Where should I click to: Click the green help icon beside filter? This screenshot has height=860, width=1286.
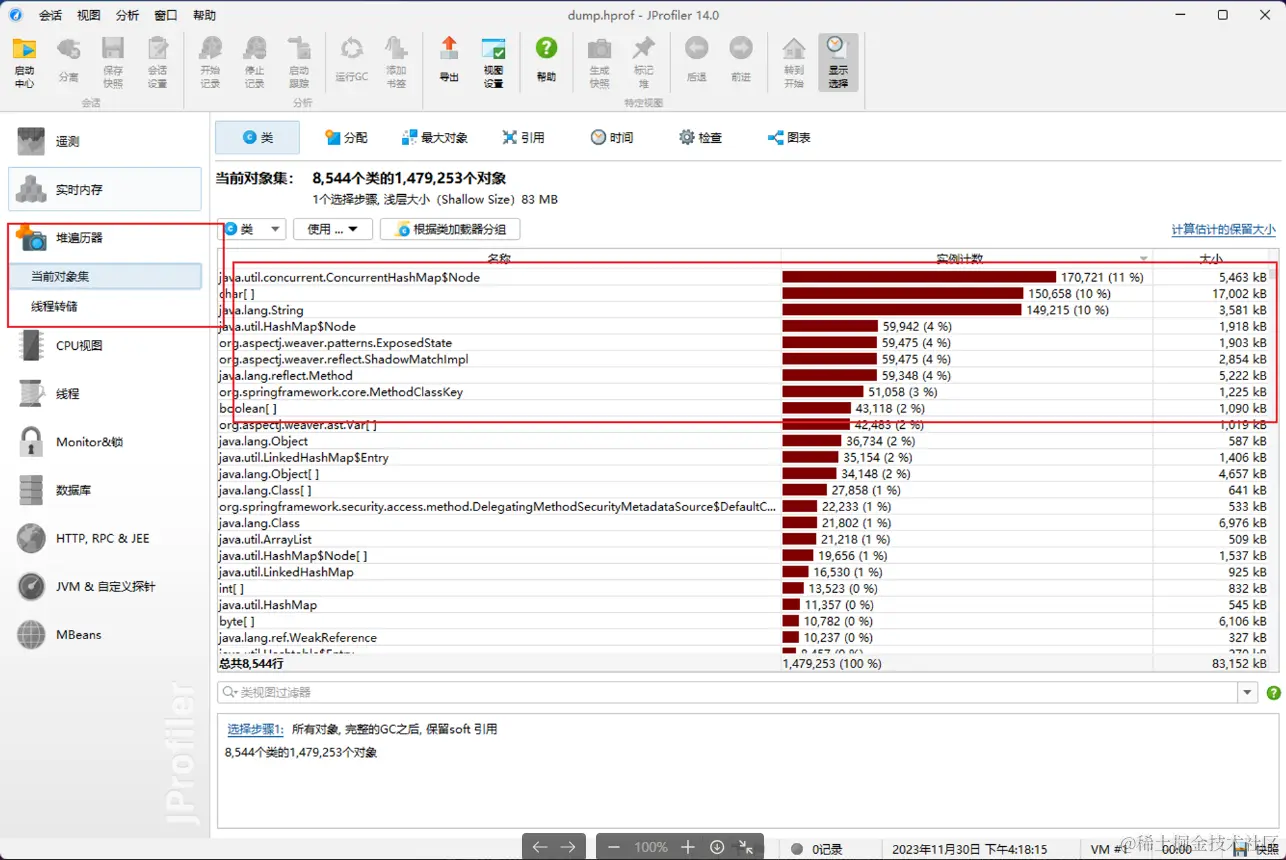[1274, 693]
